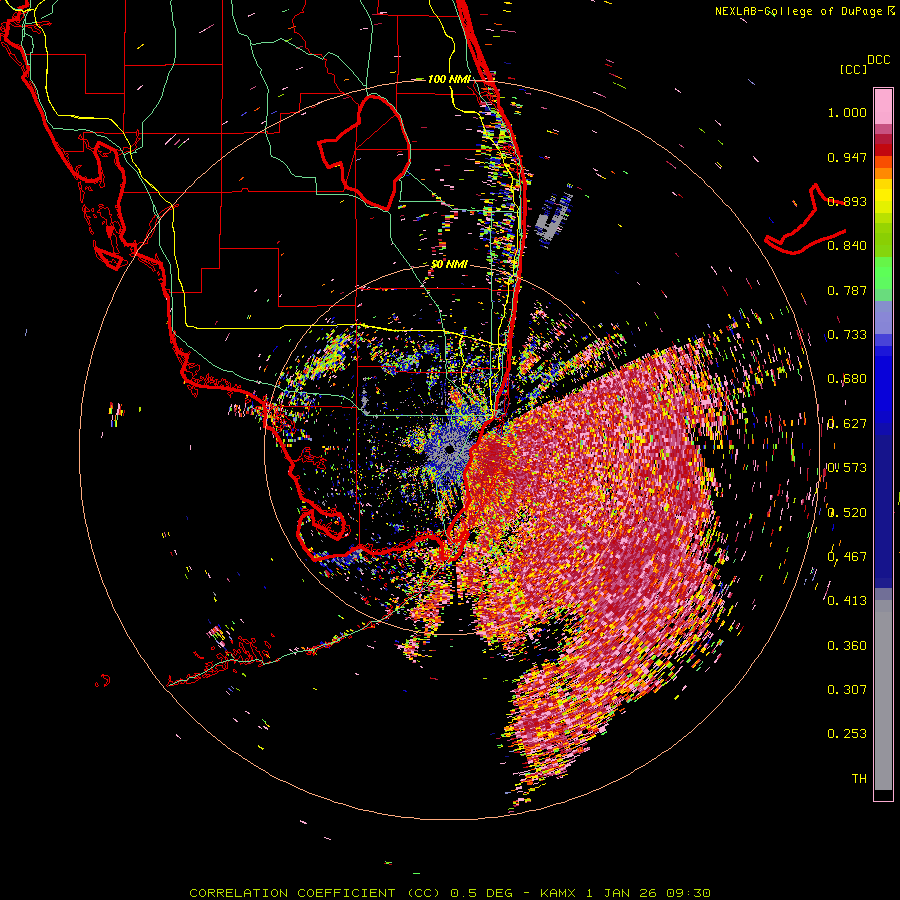Select the 0.733 color scale value
The width and height of the screenshot is (900, 900).
[x=847, y=335]
